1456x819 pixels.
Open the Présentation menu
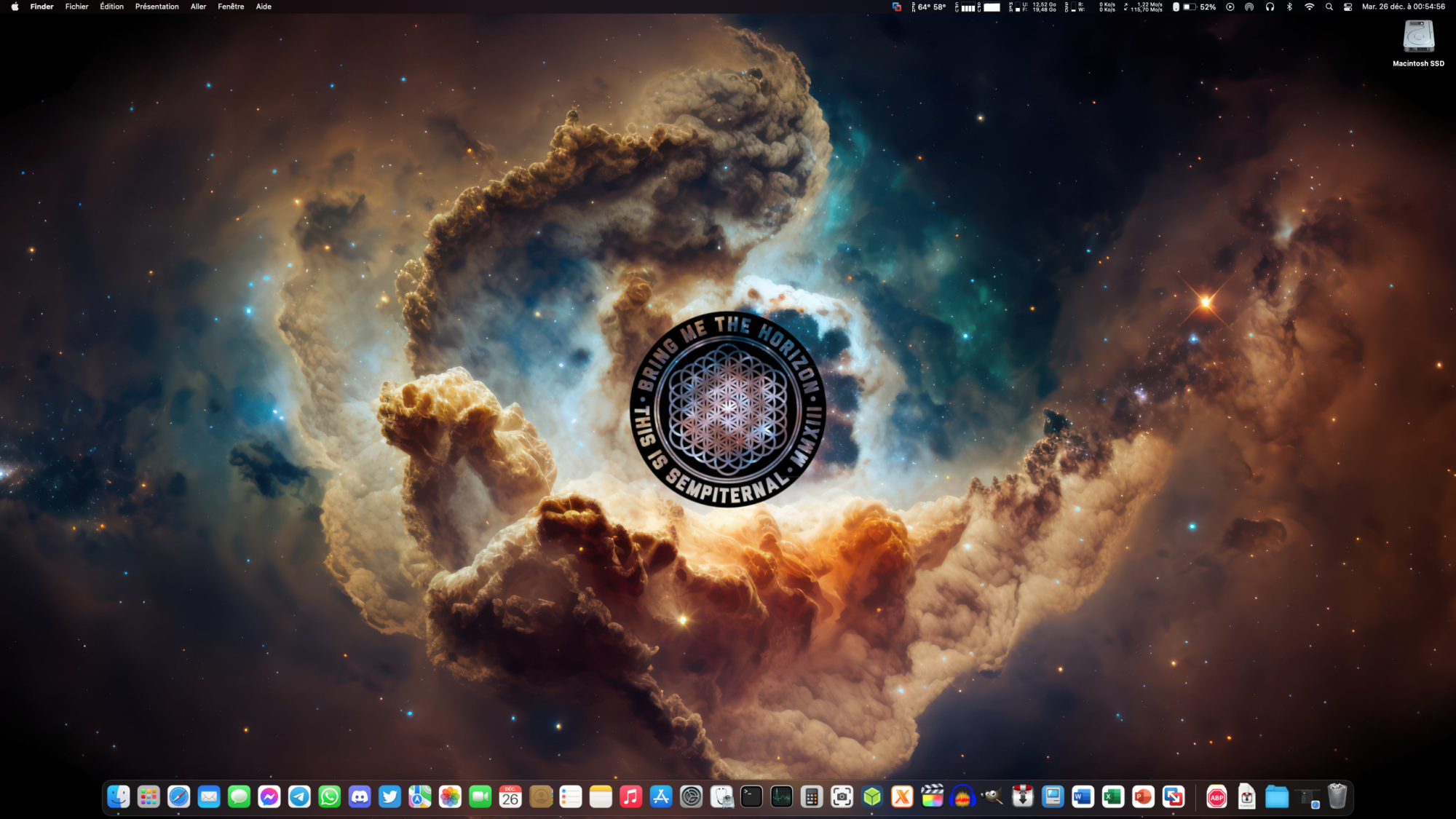click(x=157, y=7)
